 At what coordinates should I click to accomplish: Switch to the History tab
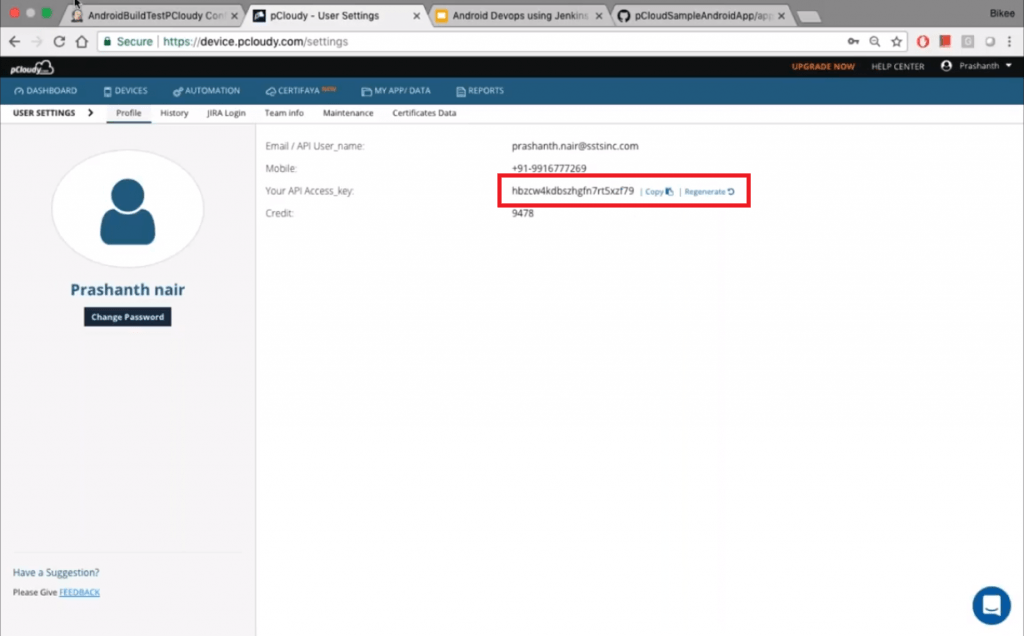(173, 113)
